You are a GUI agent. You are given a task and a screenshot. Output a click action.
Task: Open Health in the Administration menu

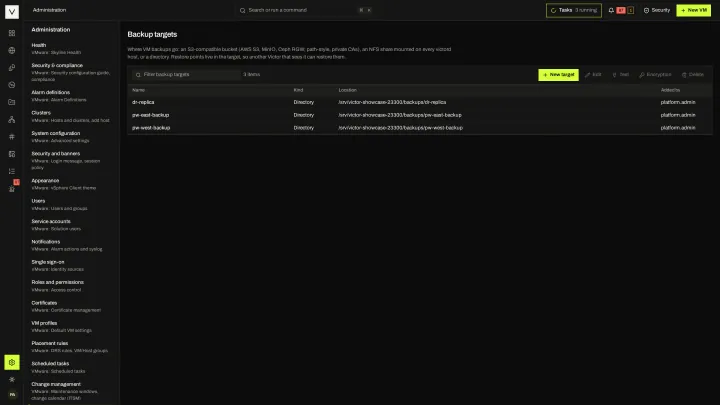pos(71,49)
